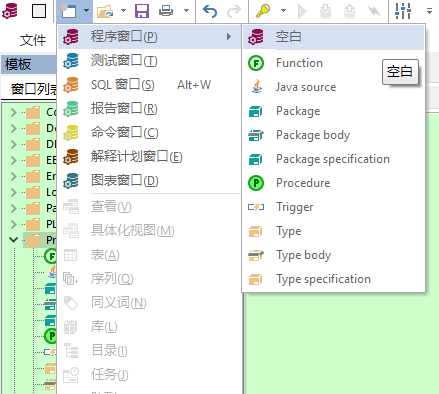This screenshot has height=394, width=439.
Task: Click the green P procedure icon in tree
Action: pos(51,336)
